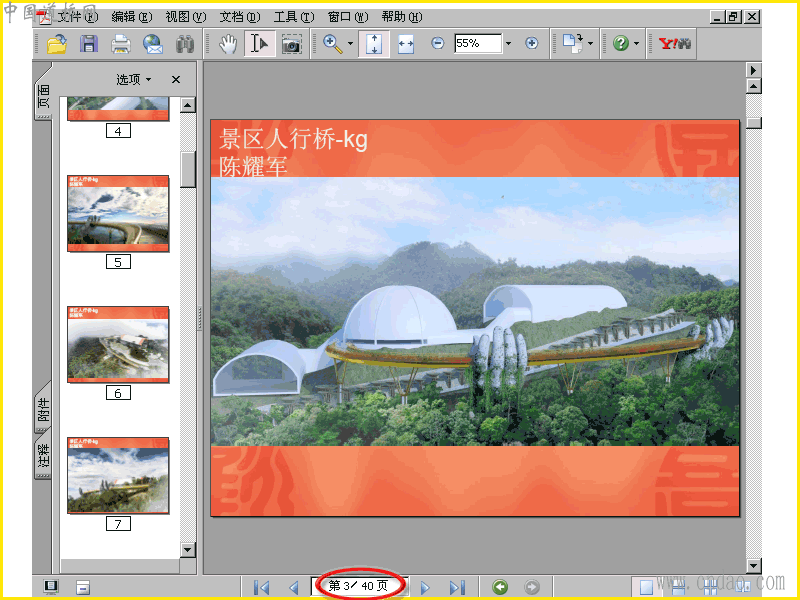The image size is (800, 600).
Task: Open the 选项 options dropdown
Action: [x=134, y=80]
